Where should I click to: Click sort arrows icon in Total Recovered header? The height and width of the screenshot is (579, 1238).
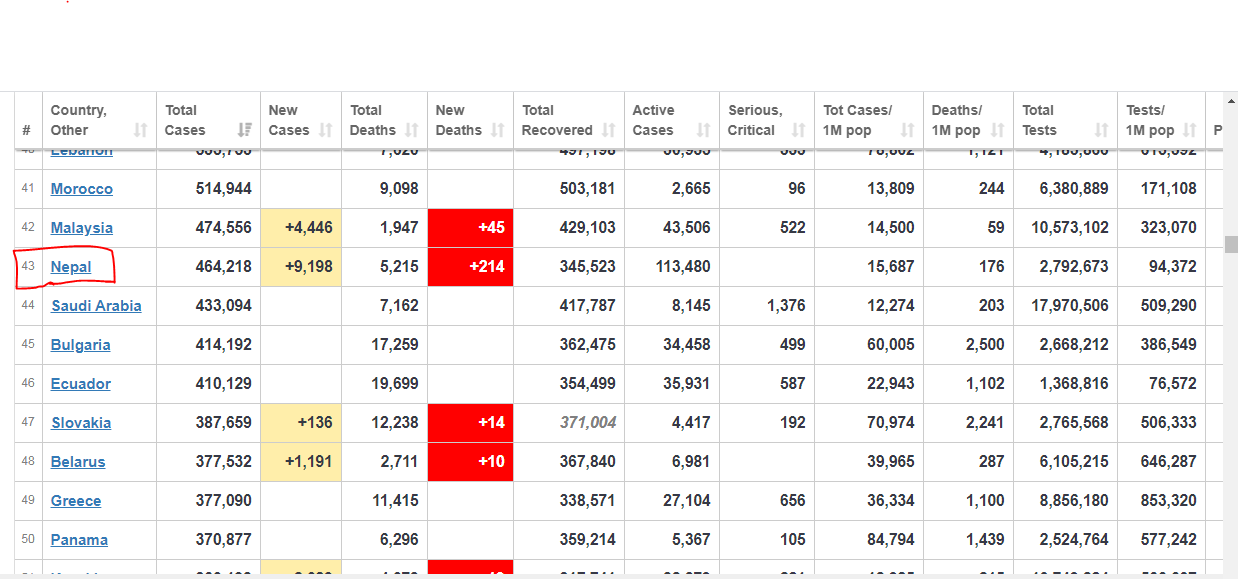pyautogui.click(x=608, y=130)
